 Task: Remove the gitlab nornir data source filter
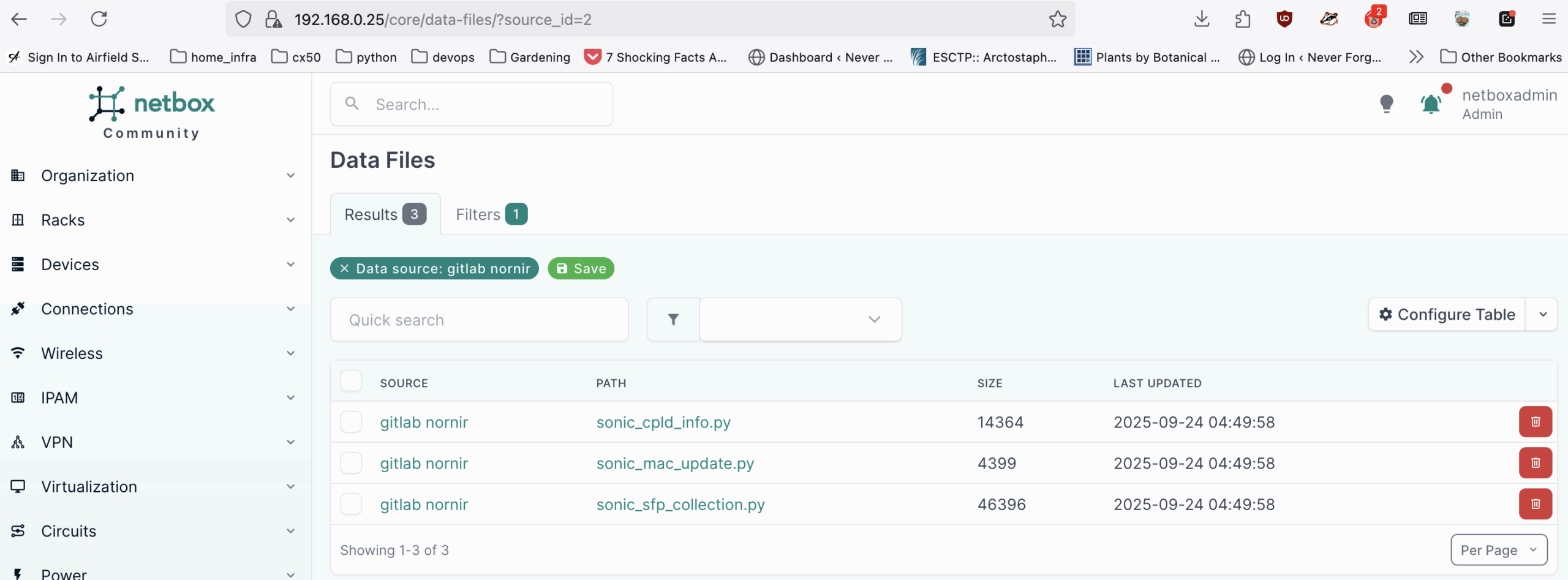click(344, 268)
